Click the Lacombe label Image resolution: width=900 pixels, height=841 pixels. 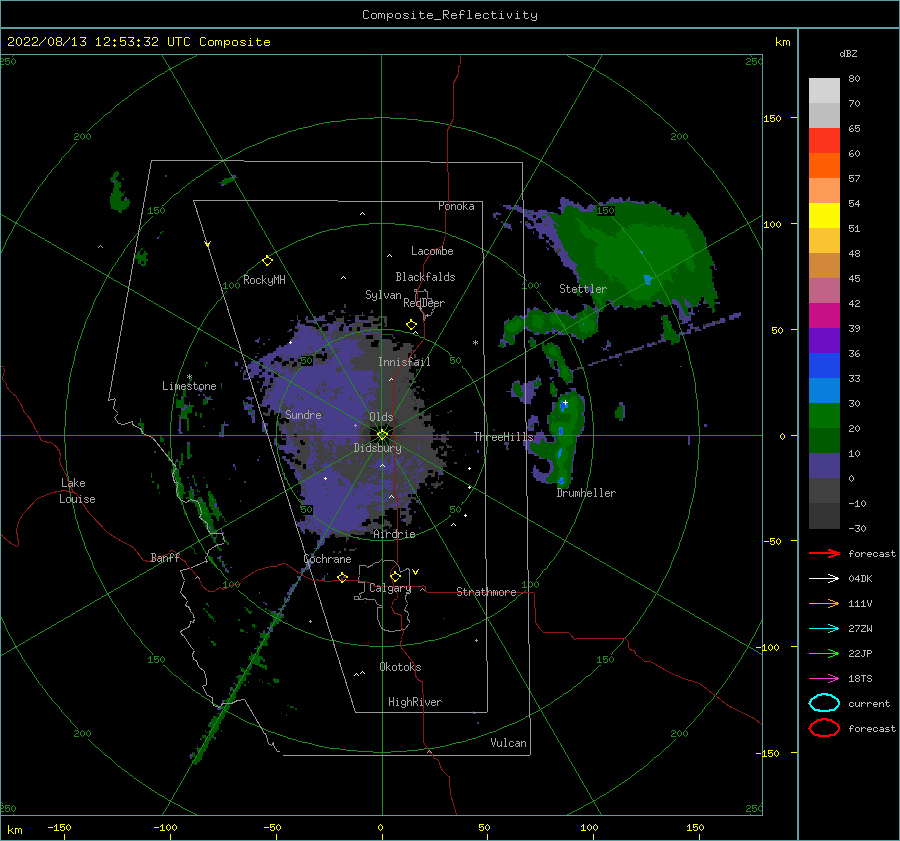coord(432,251)
